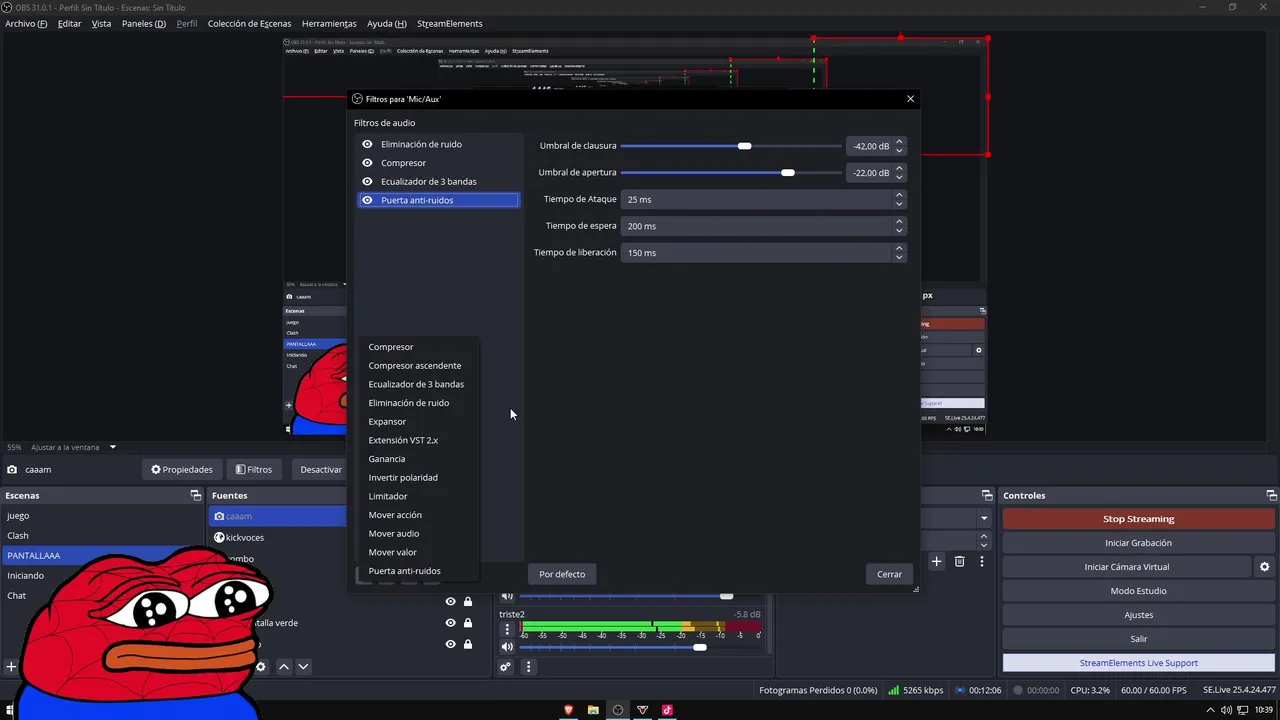This screenshot has width=1280, height=720.
Task: Choose Extensión VST 2.x filter option
Action: 403,440
